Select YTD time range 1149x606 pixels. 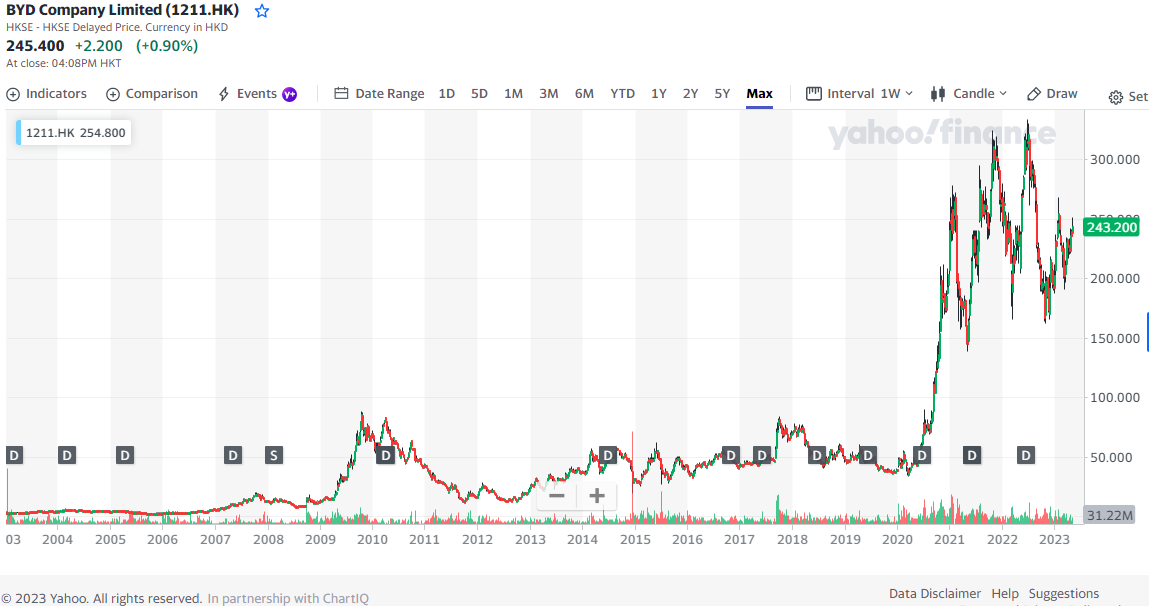622,94
